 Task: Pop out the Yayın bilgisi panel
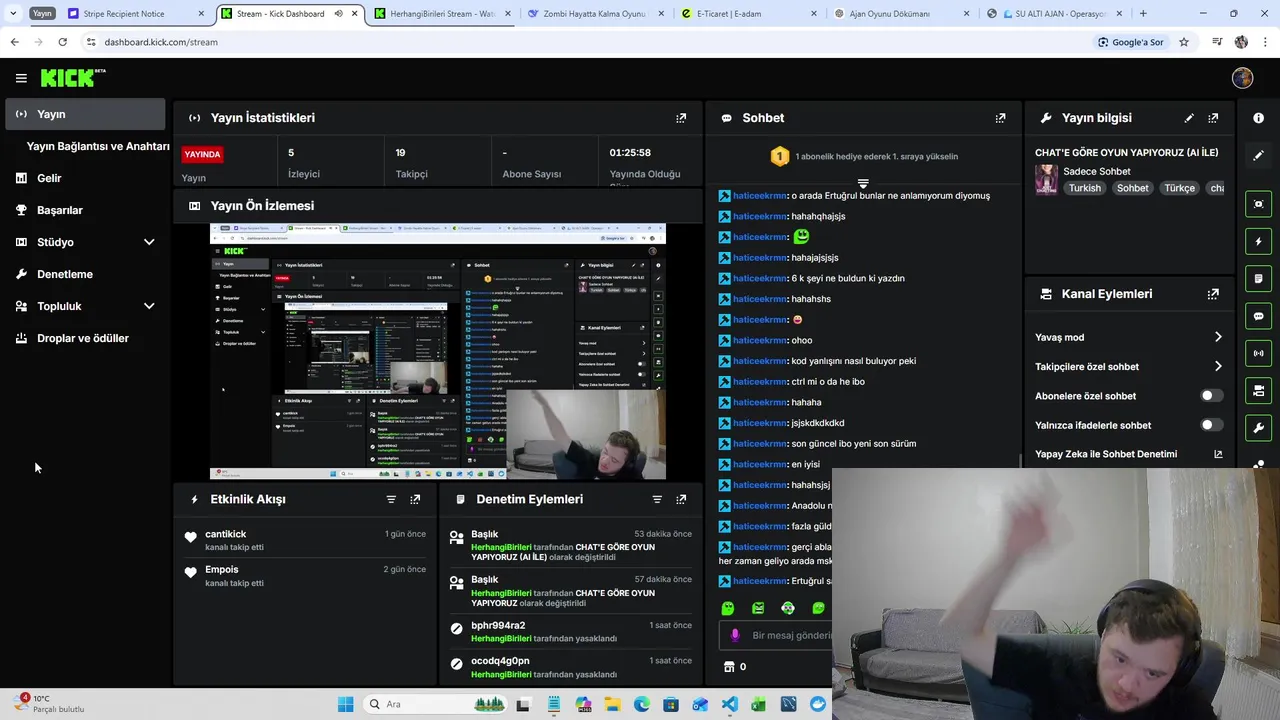pyautogui.click(x=1213, y=118)
